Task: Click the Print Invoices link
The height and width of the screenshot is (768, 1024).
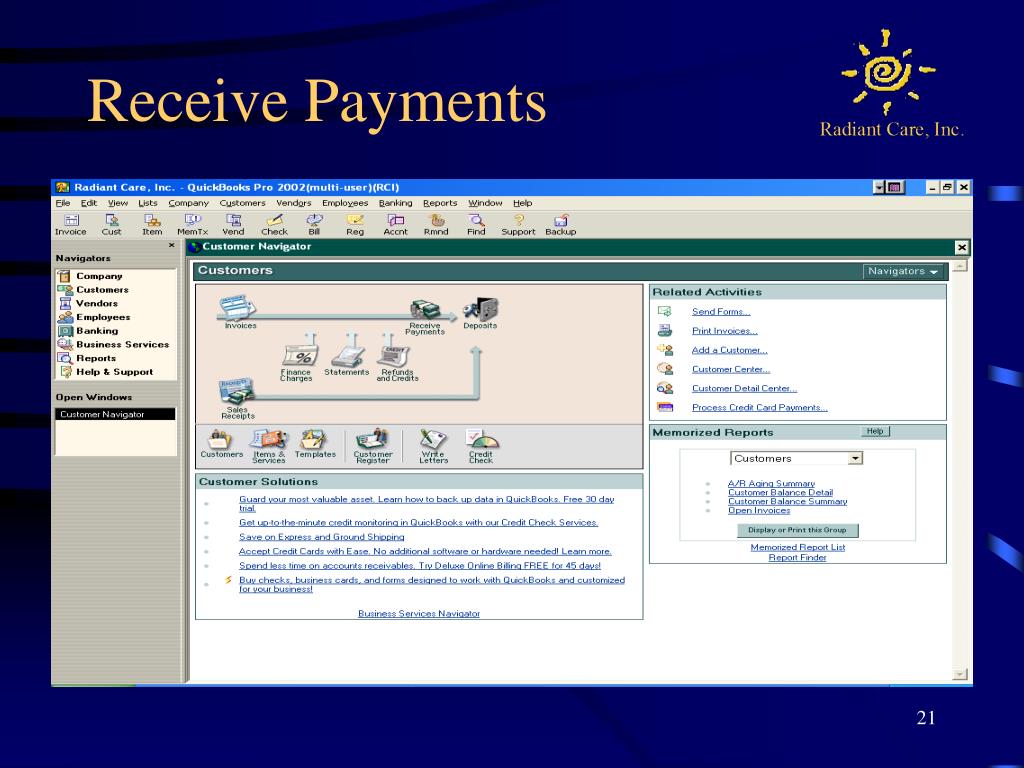Action: [x=725, y=331]
